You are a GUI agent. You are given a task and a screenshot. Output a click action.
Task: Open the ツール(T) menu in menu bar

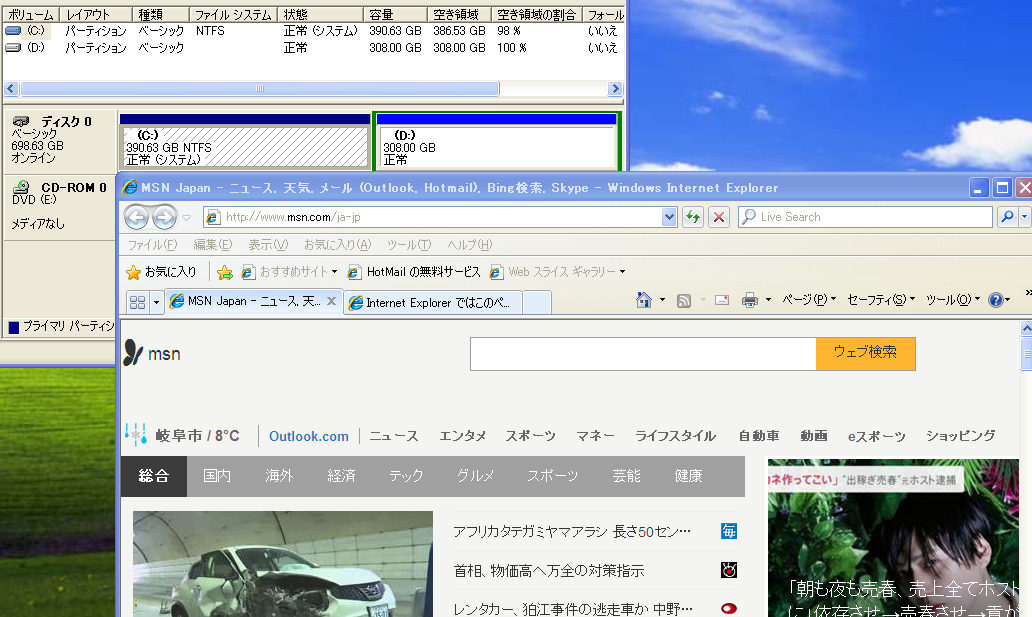click(409, 245)
